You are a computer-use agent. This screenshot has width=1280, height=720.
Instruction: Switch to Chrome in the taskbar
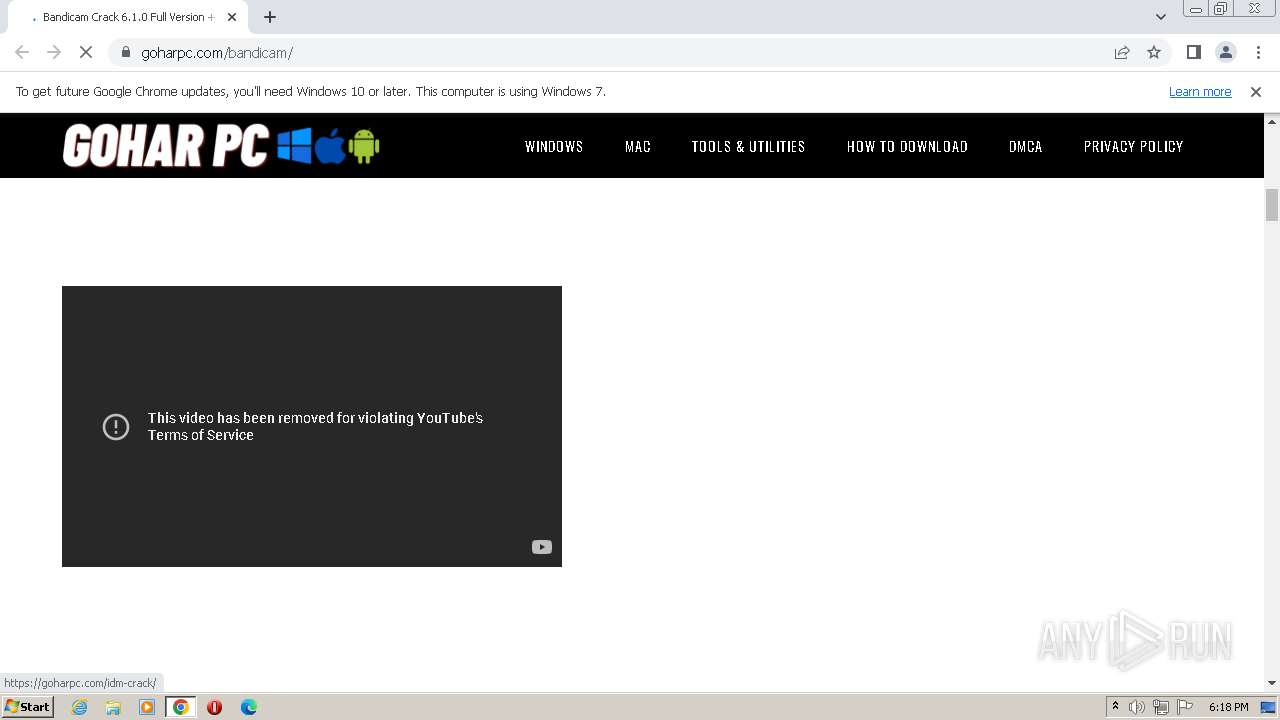coord(181,707)
